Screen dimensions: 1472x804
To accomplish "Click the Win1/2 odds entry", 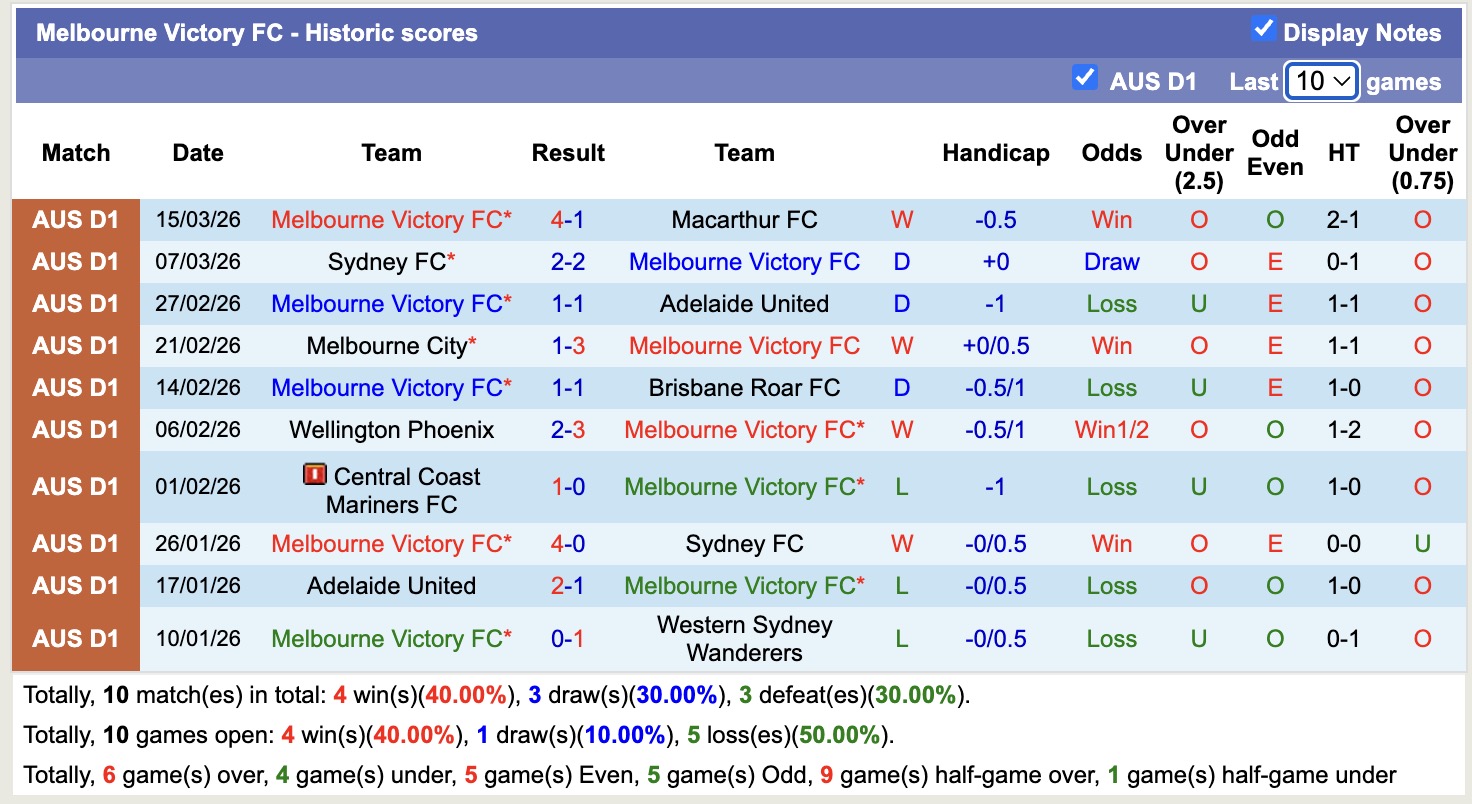I will click(1111, 429).
